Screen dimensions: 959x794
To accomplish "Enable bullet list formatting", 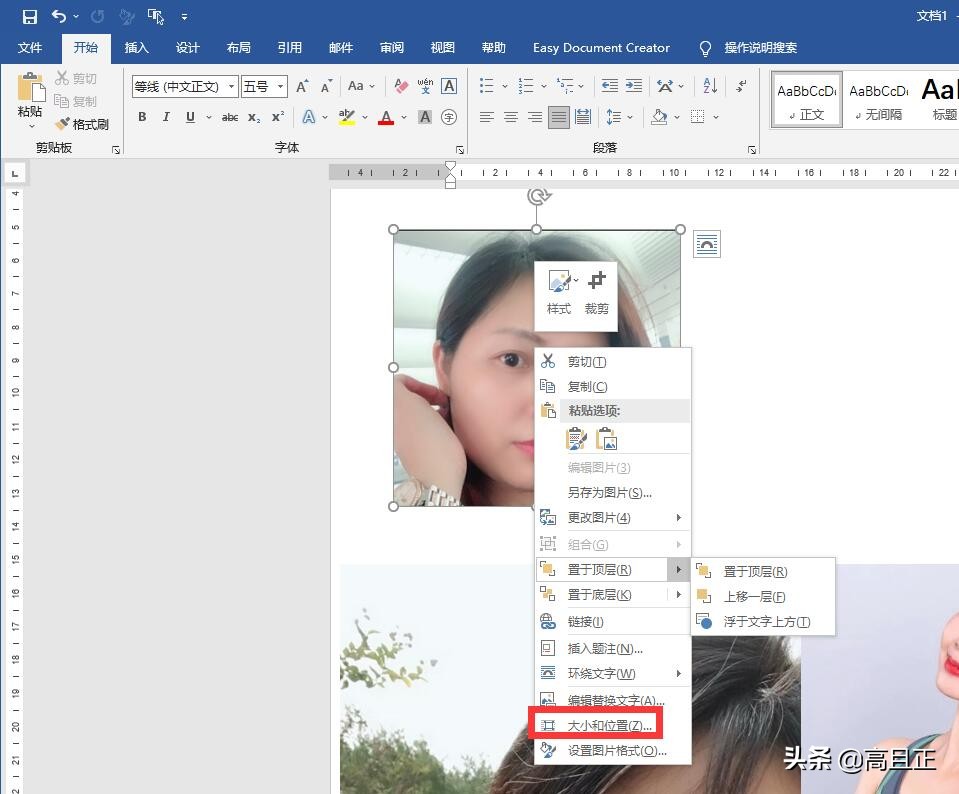I will [x=485, y=86].
